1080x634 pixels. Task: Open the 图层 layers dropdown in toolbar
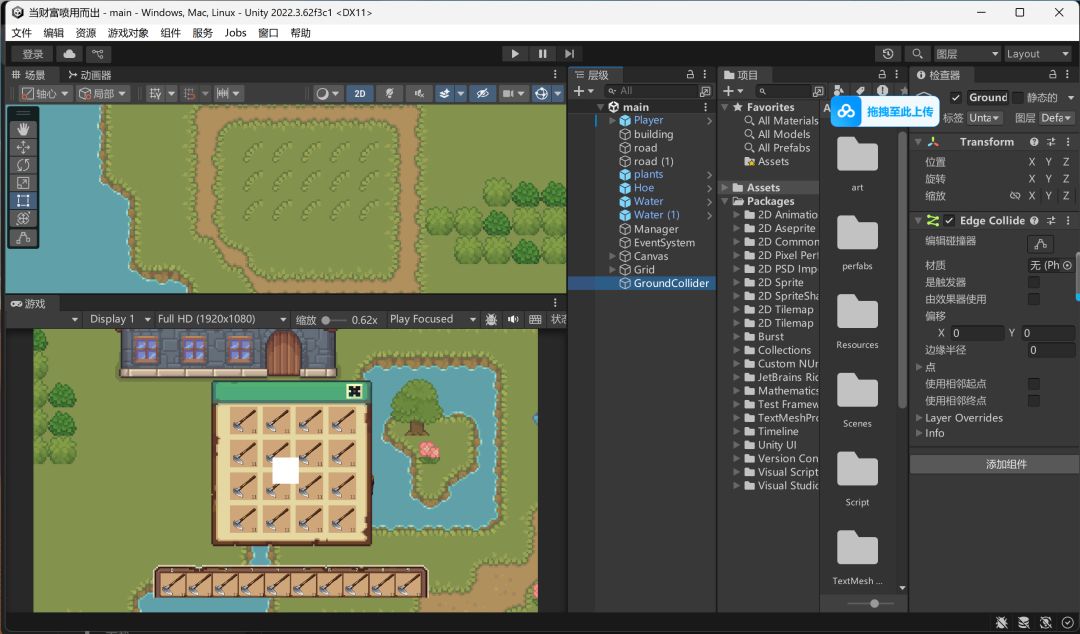pos(967,54)
